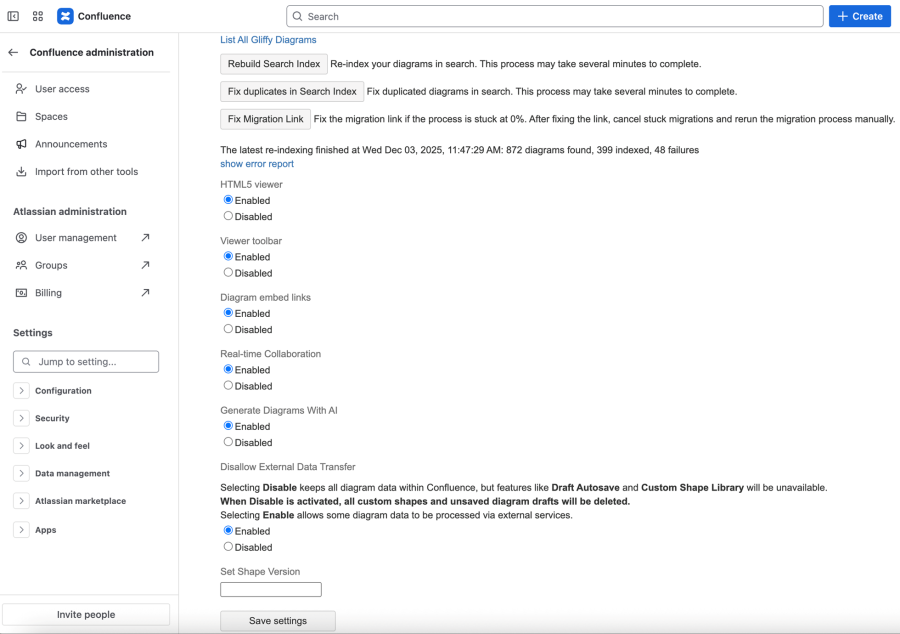
Task: Click the Announcements megaphone icon
Action: (x=21, y=144)
